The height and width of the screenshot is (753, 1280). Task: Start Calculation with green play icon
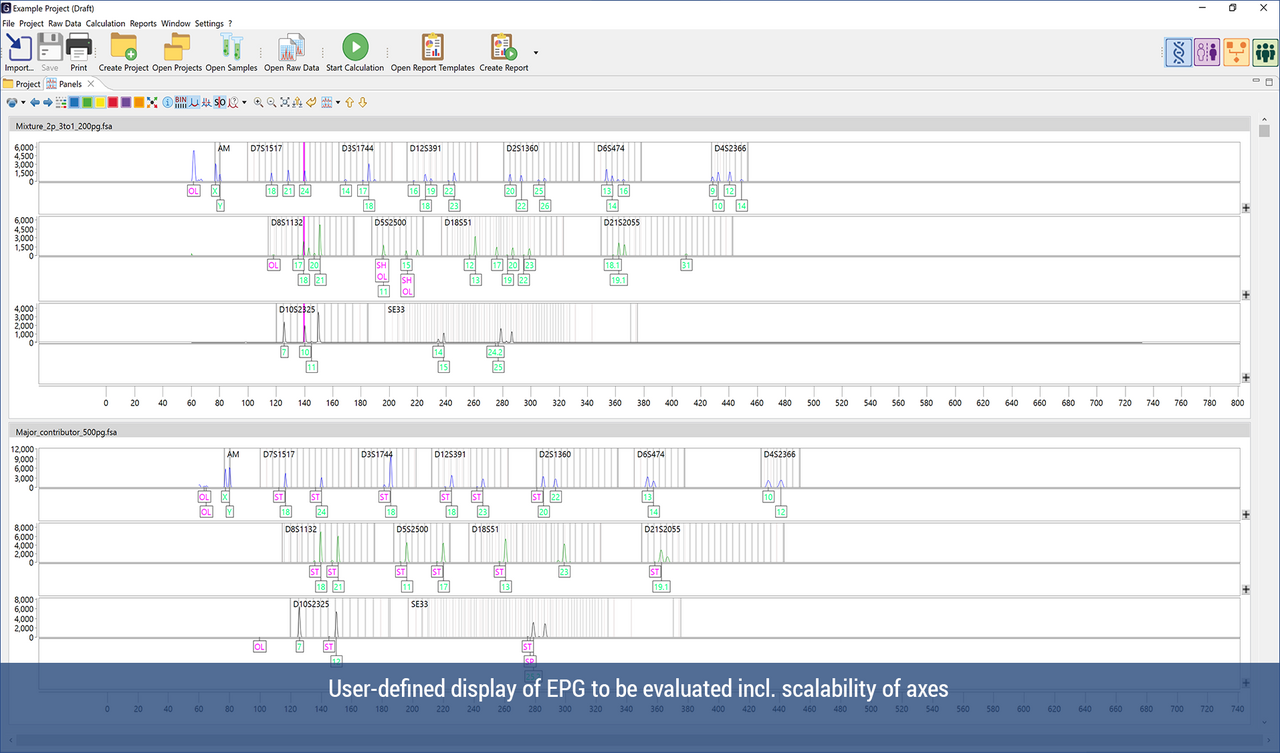click(x=355, y=46)
